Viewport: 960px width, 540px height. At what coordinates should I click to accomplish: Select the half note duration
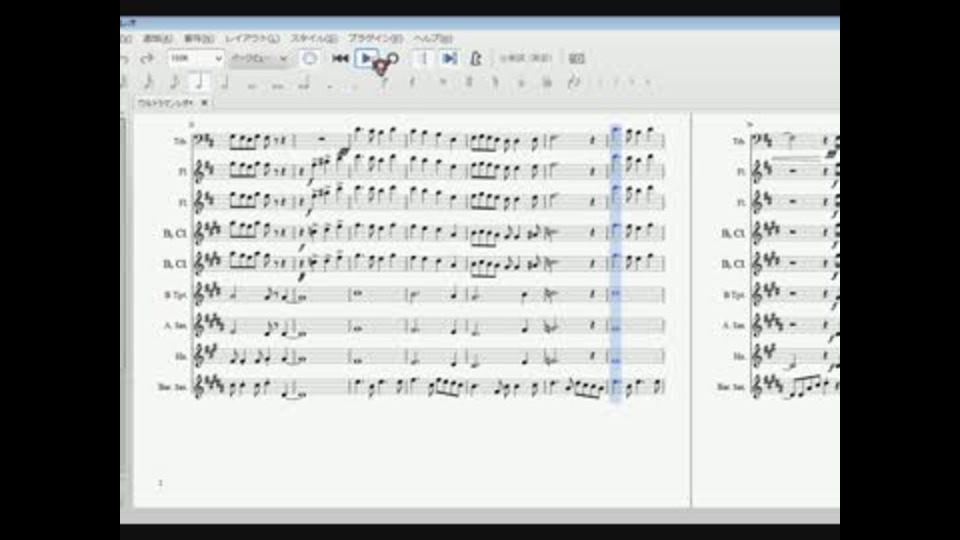224,82
